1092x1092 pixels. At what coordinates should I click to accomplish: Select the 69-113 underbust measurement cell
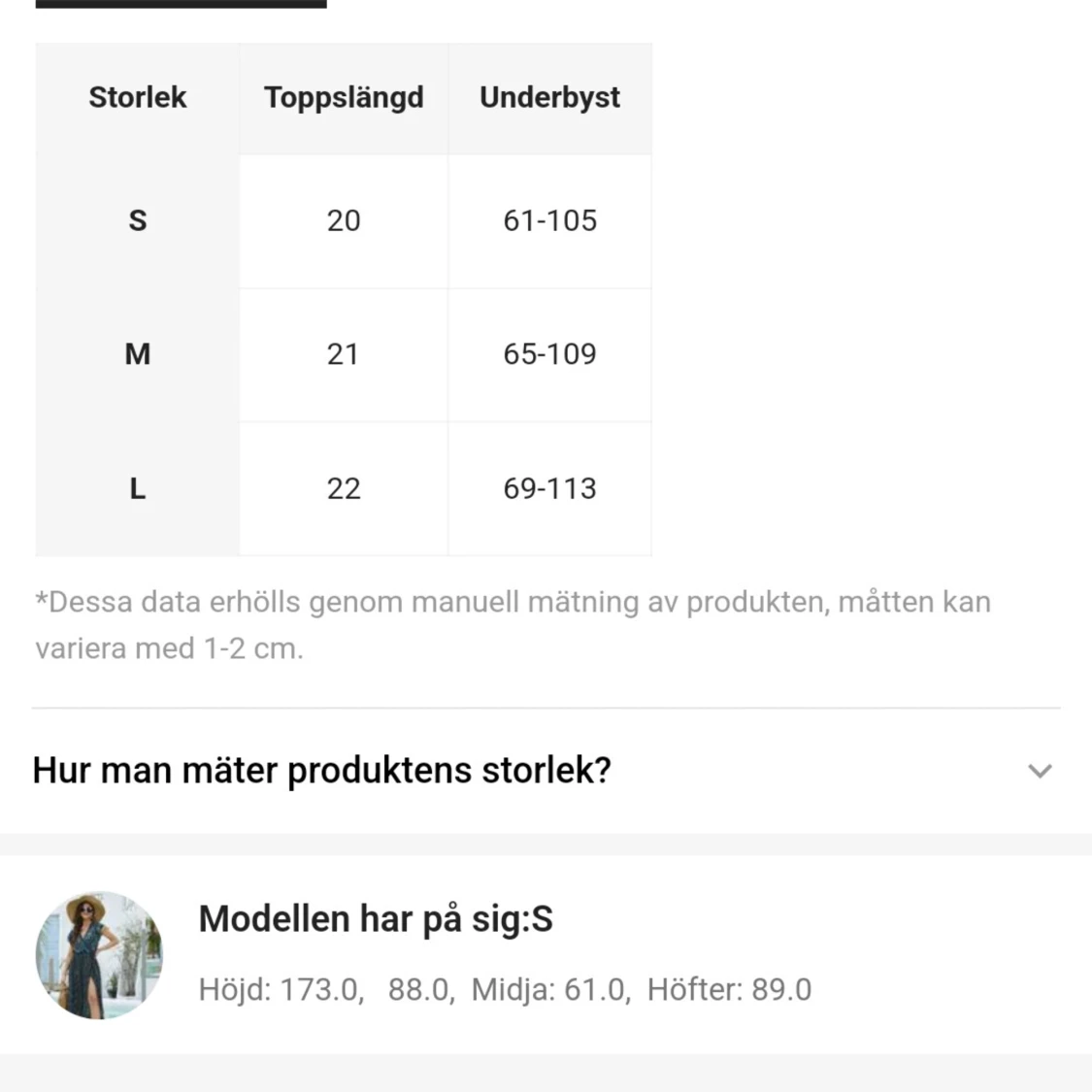[549, 489]
